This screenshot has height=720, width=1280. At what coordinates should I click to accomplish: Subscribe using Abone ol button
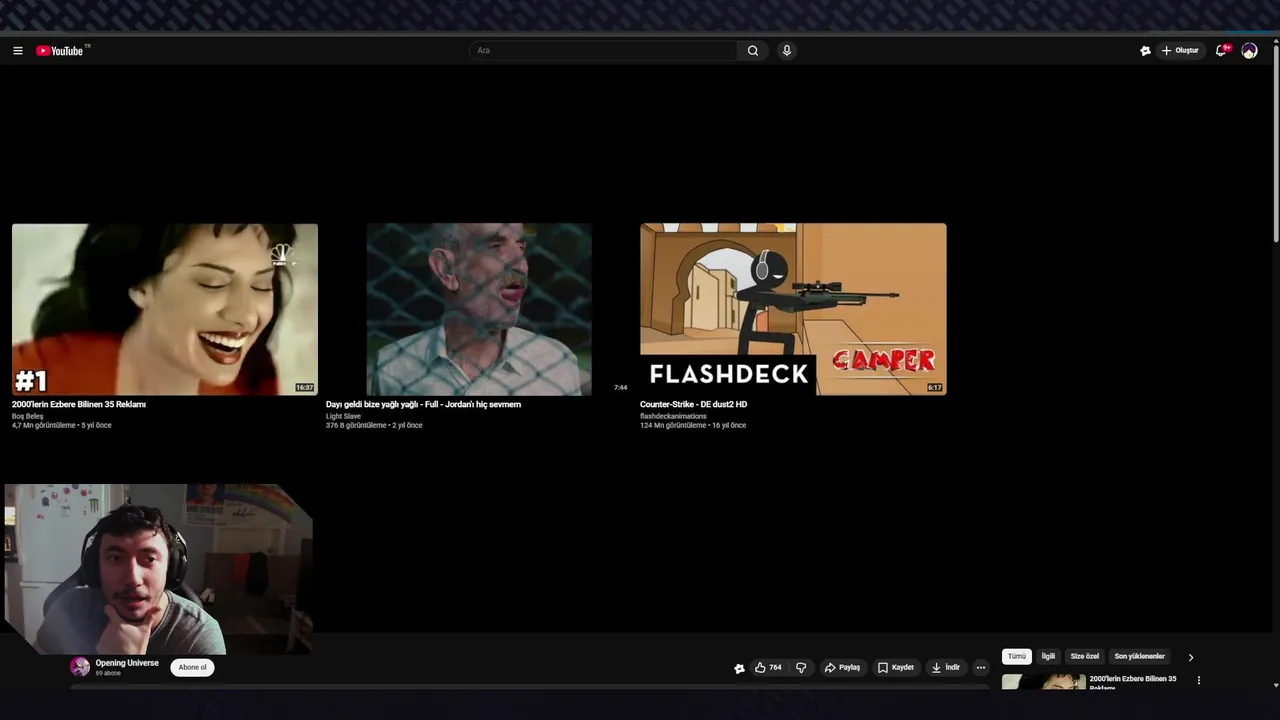click(x=192, y=667)
